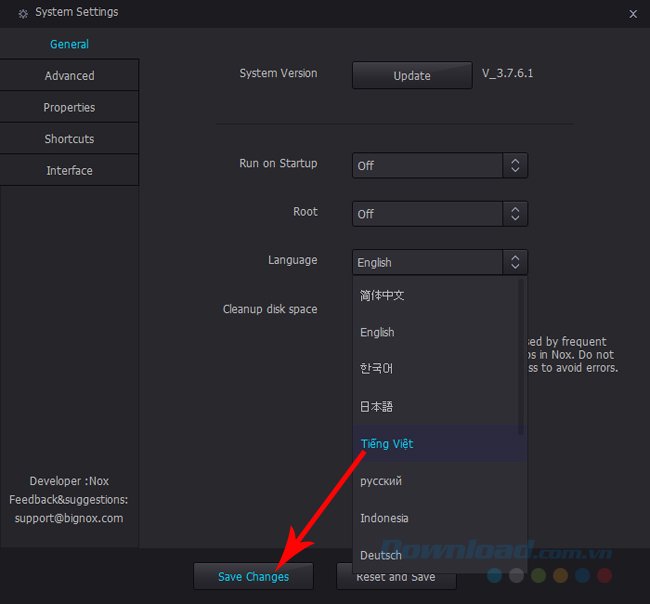Open the Root dropdown
650x604 pixels.
click(x=439, y=214)
